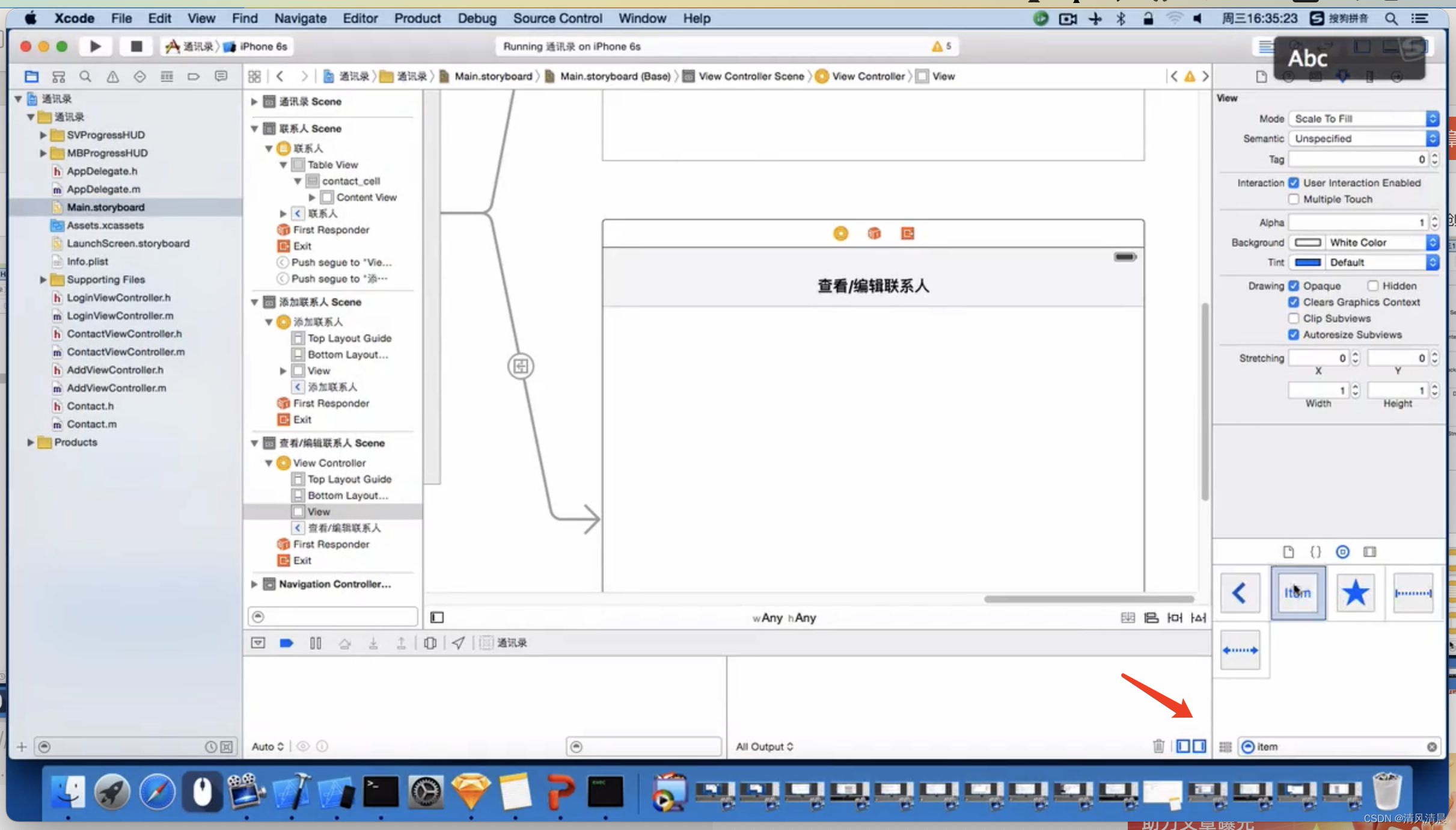Open the symbol navigator icon

(58, 76)
